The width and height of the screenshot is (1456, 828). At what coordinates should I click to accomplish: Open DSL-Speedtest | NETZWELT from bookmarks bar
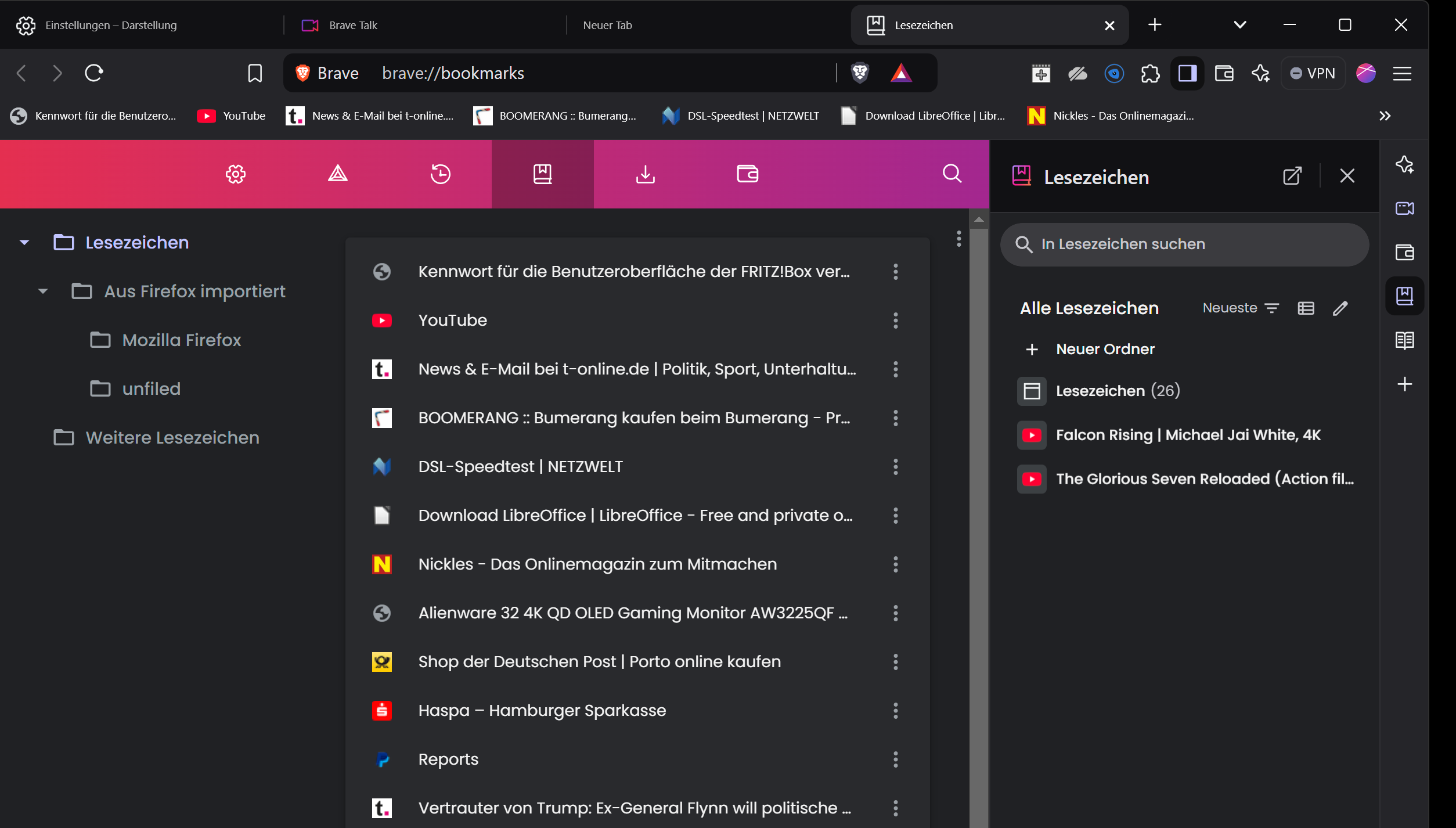point(741,116)
